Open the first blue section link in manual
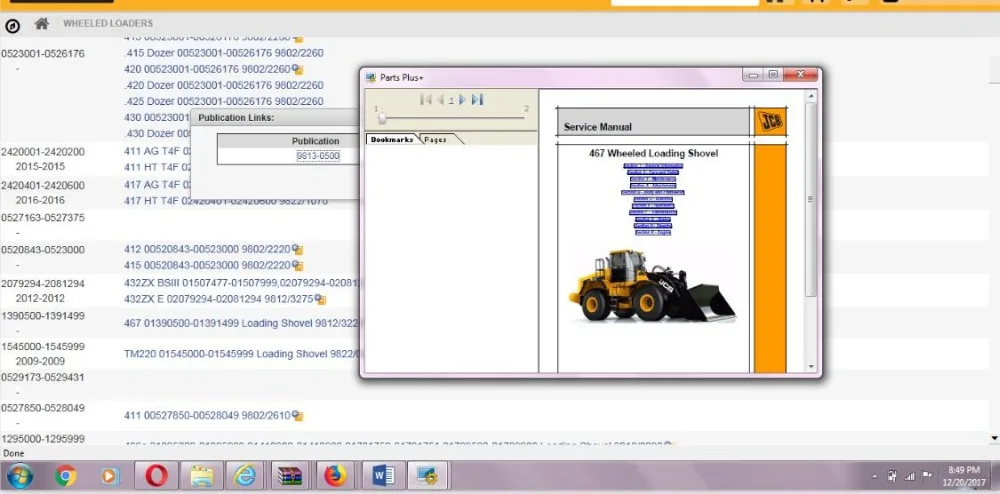Screen dimensions: 1000x494 tap(653, 166)
